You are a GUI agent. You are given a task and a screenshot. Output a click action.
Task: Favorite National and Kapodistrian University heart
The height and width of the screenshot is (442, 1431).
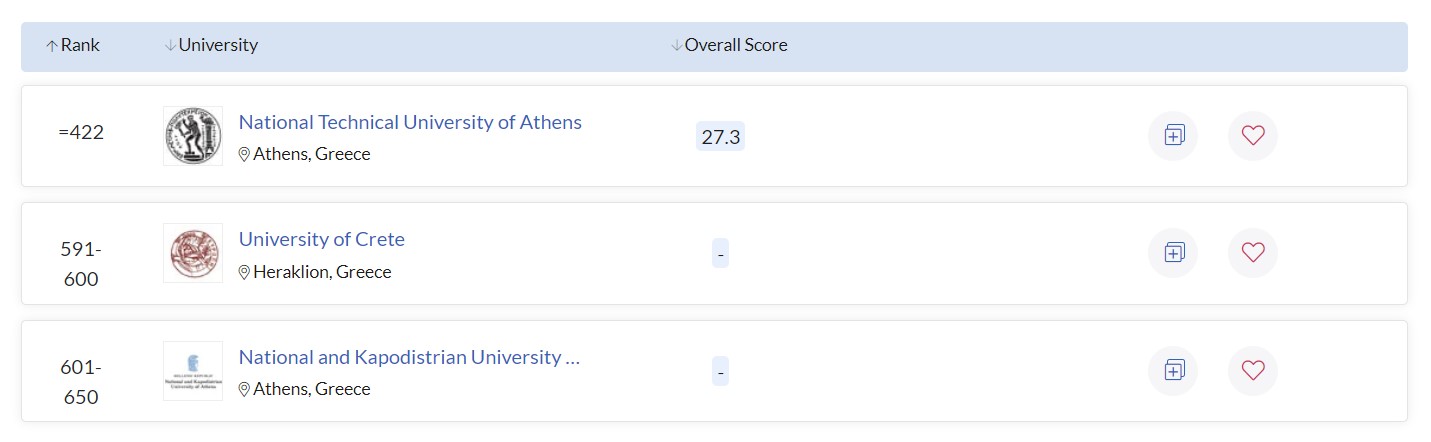(x=1252, y=371)
